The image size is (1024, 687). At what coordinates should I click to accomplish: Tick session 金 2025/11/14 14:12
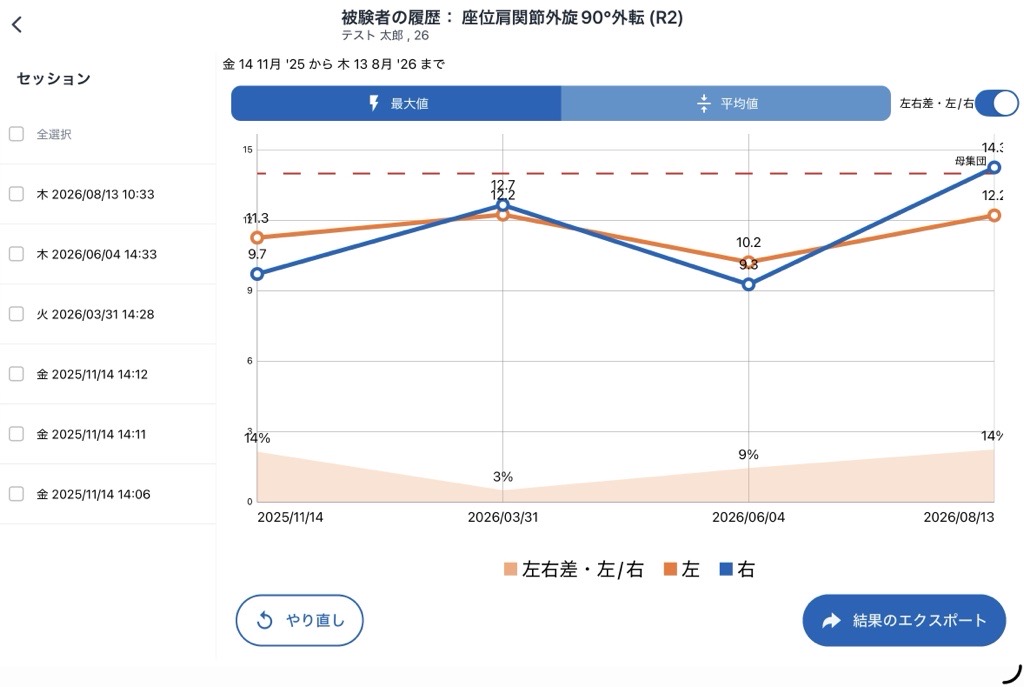click(16, 374)
